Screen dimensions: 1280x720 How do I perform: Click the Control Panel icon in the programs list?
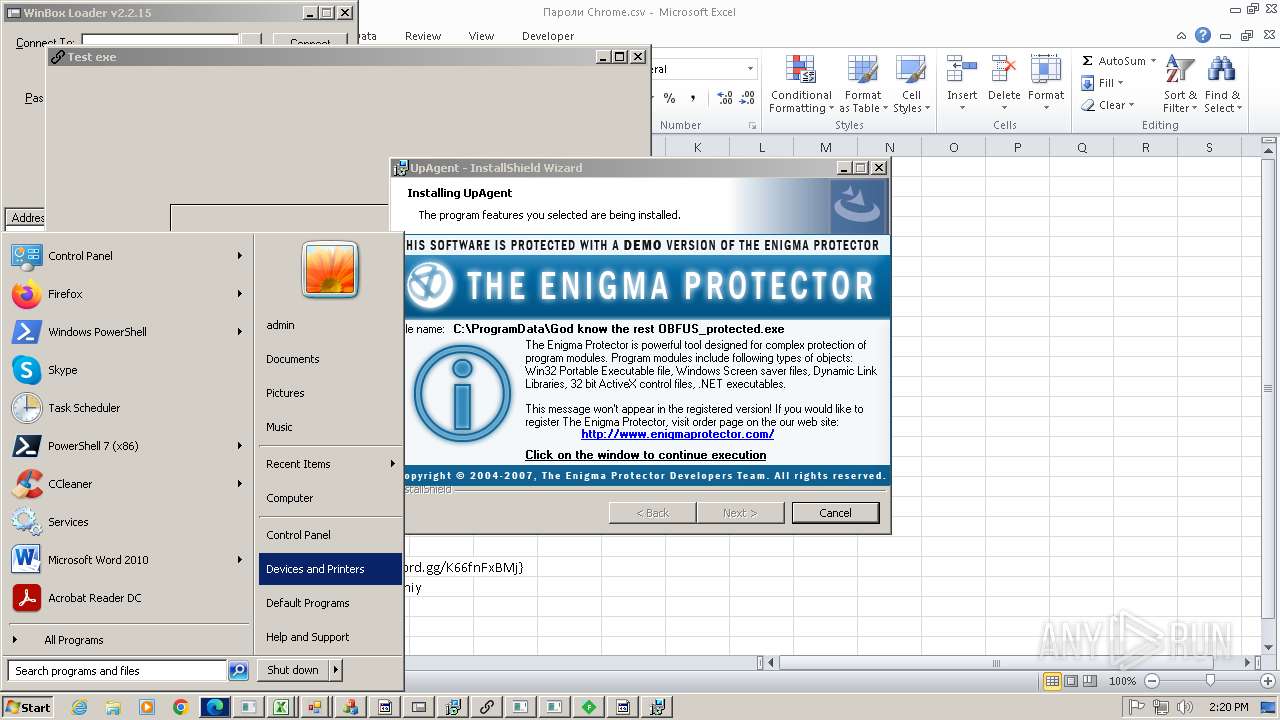coord(26,256)
